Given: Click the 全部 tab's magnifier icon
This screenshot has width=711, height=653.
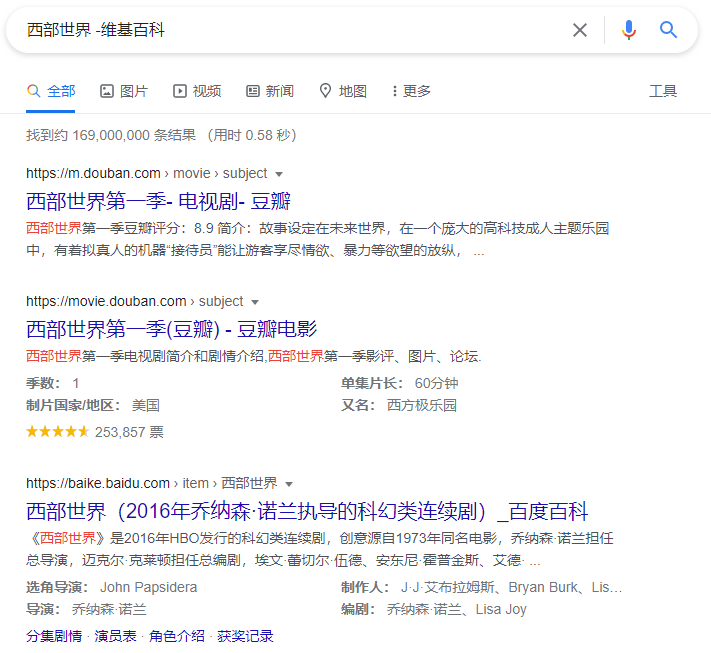Looking at the screenshot, I should (33, 91).
